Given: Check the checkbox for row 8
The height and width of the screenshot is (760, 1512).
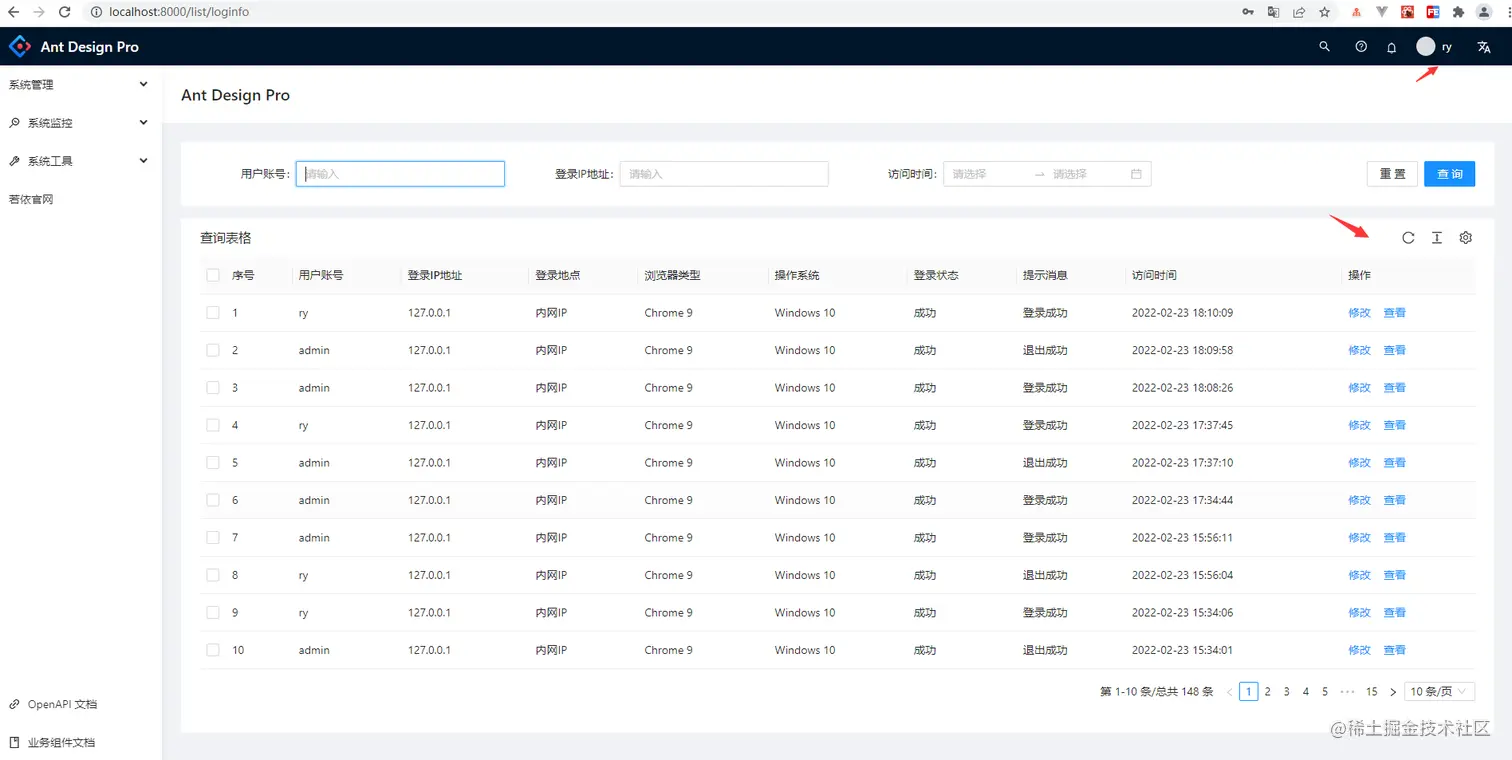Looking at the screenshot, I should pyautogui.click(x=213, y=575).
